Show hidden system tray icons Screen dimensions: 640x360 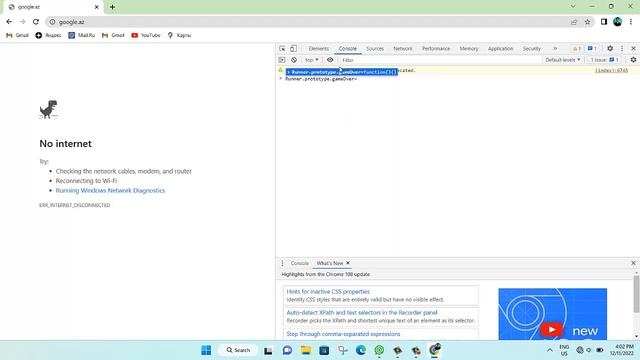pyautogui.click(x=549, y=350)
